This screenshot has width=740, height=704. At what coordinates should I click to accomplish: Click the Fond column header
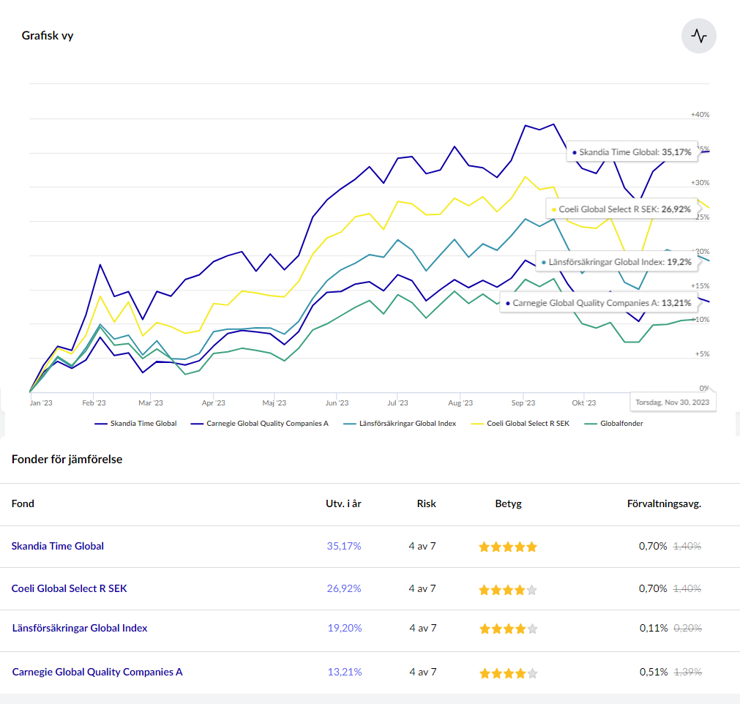click(23, 503)
